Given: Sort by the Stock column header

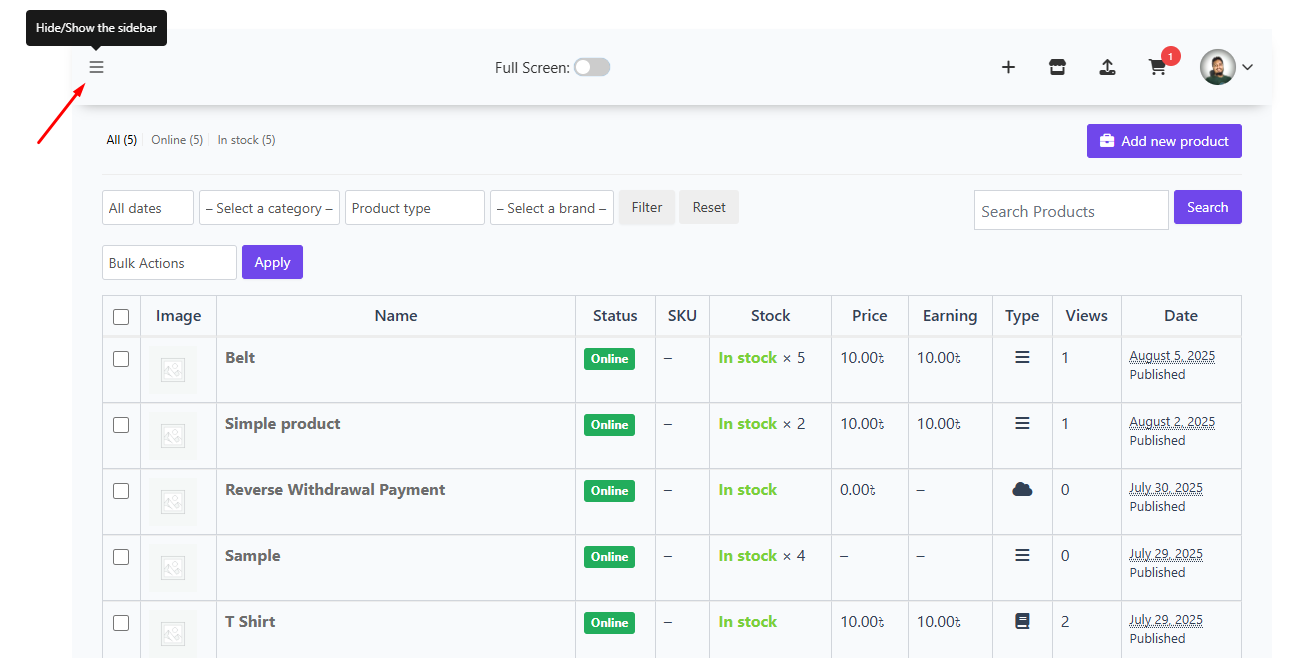Looking at the screenshot, I should (771, 315).
